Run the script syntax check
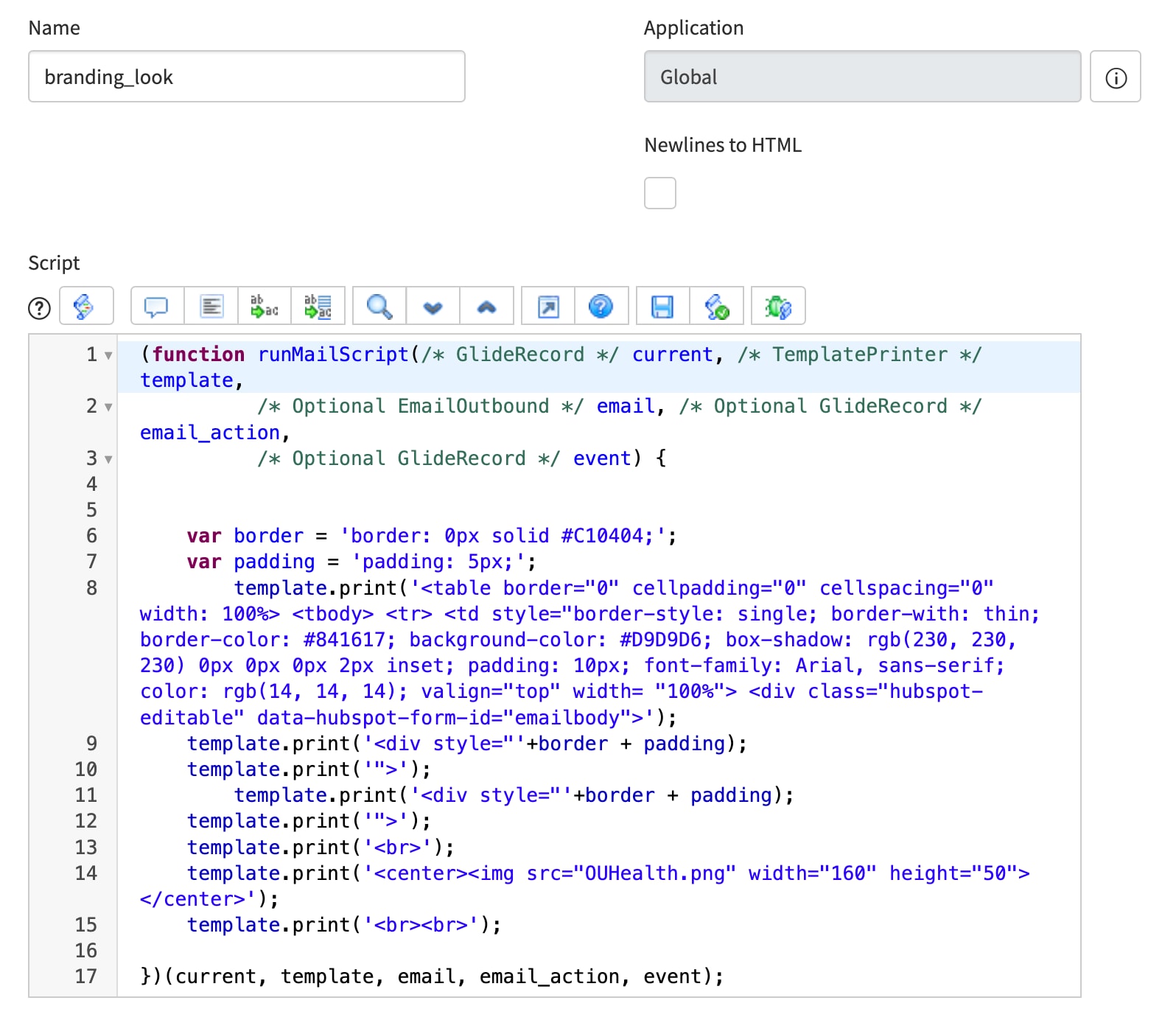Screen dimensions: 1176x1020 [717, 306]
